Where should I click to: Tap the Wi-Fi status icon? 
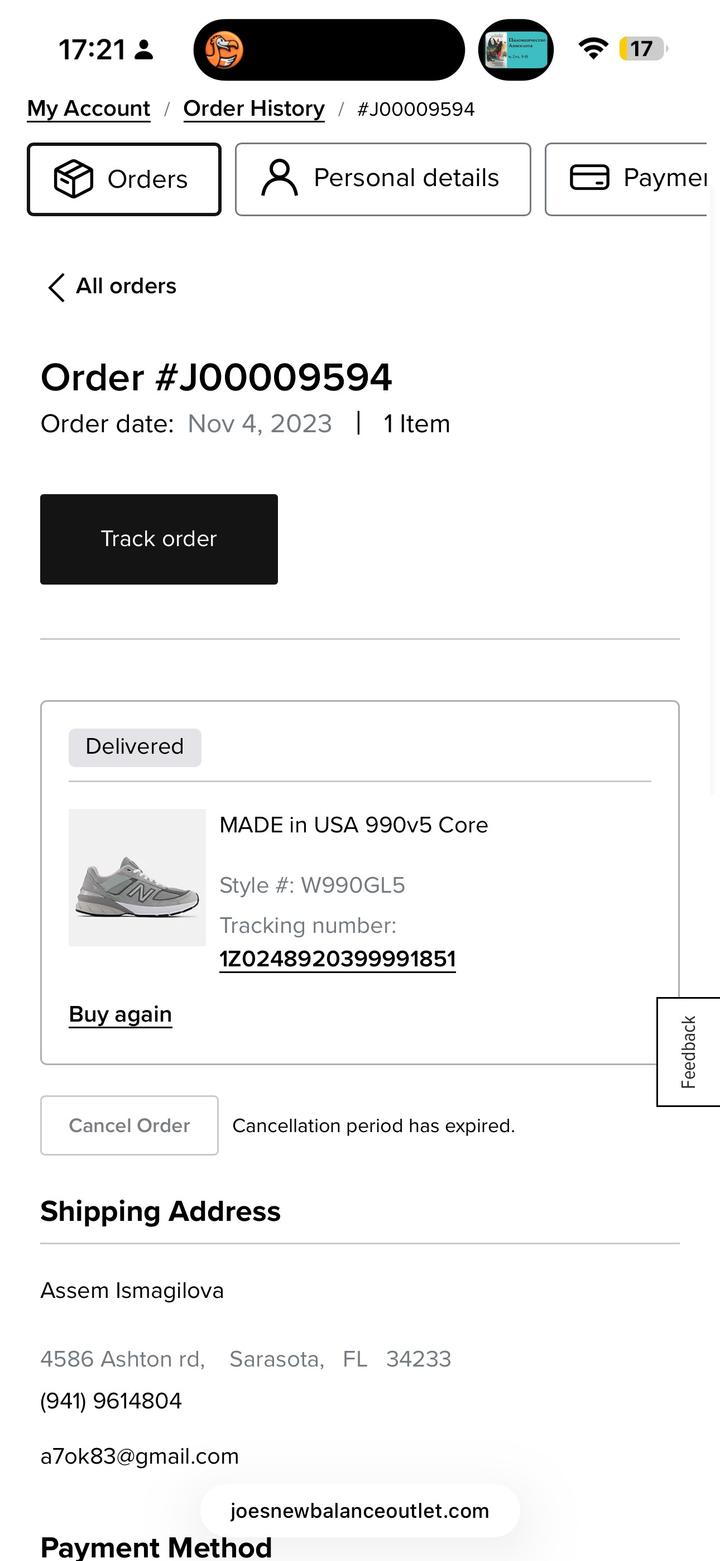click(x=593, y=48)
